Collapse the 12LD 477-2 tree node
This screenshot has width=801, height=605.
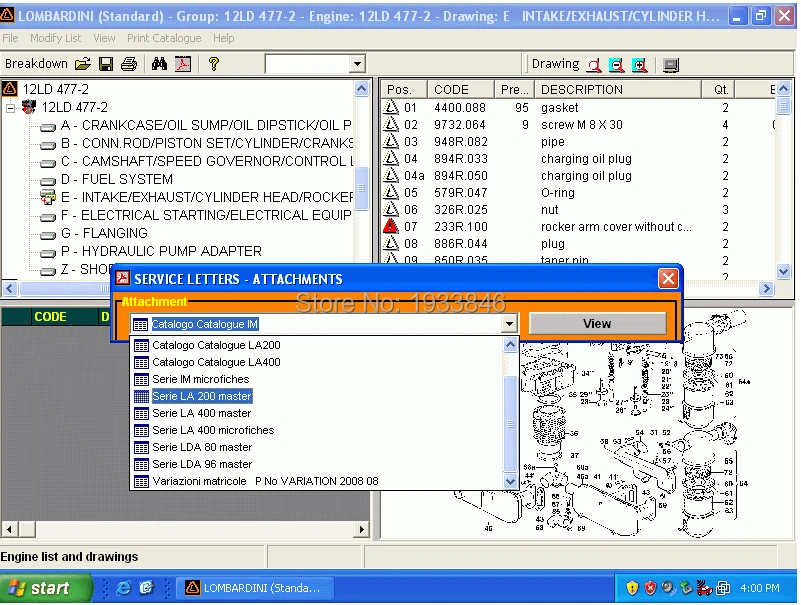click(10, 108)
